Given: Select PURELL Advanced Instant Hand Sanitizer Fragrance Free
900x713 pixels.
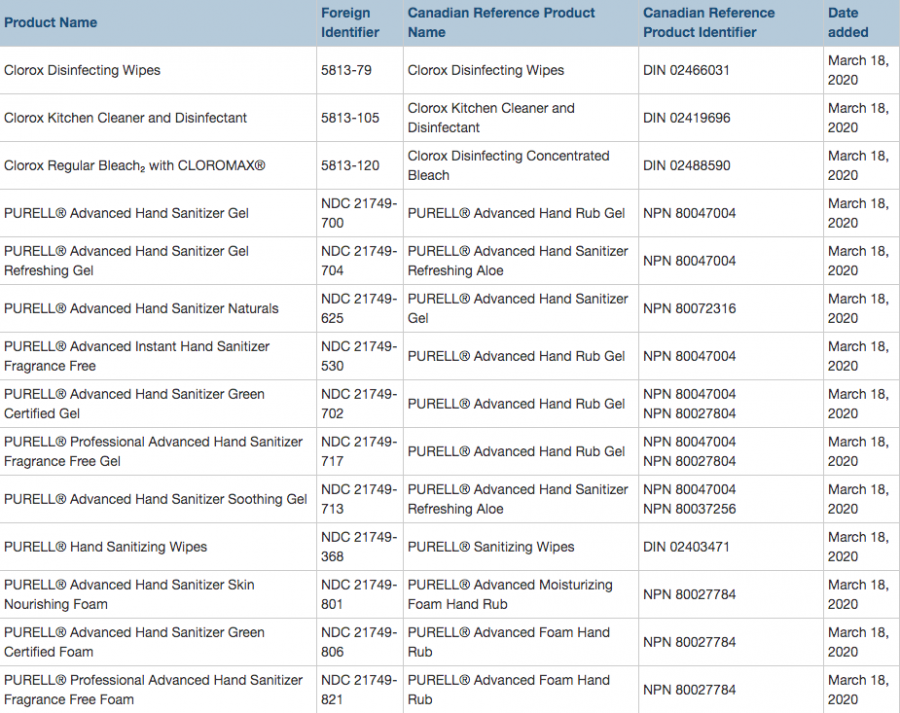Looking at the screenshot, I should 137,356.
